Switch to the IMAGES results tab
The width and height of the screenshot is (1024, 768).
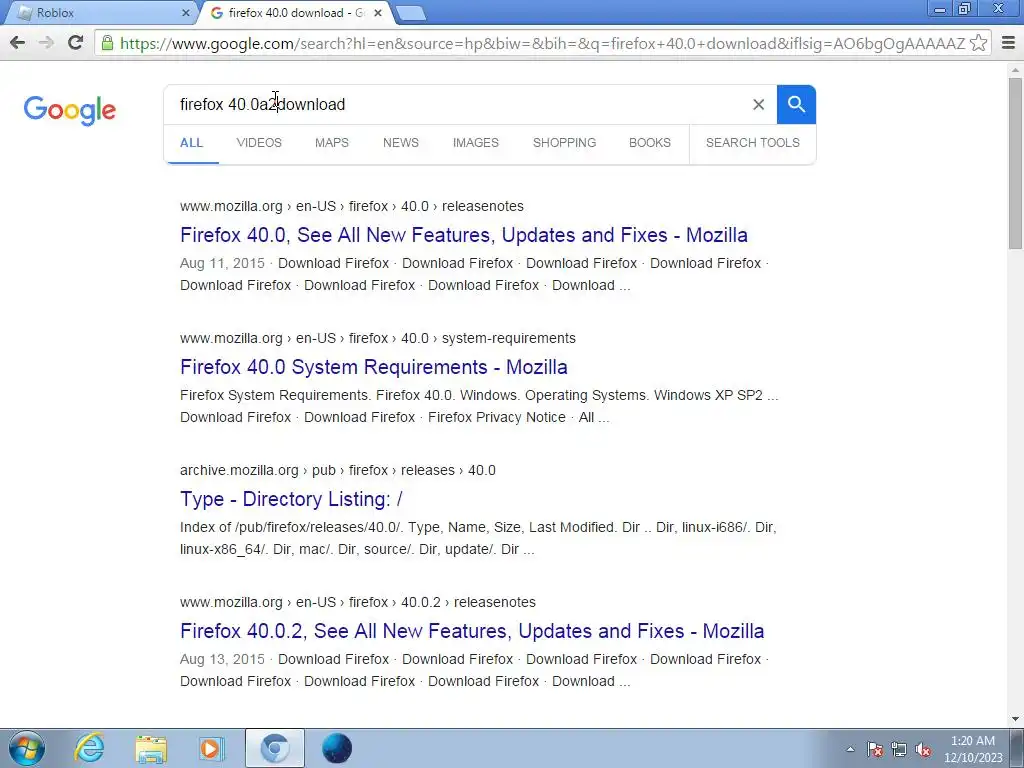(x=475, y=142)
